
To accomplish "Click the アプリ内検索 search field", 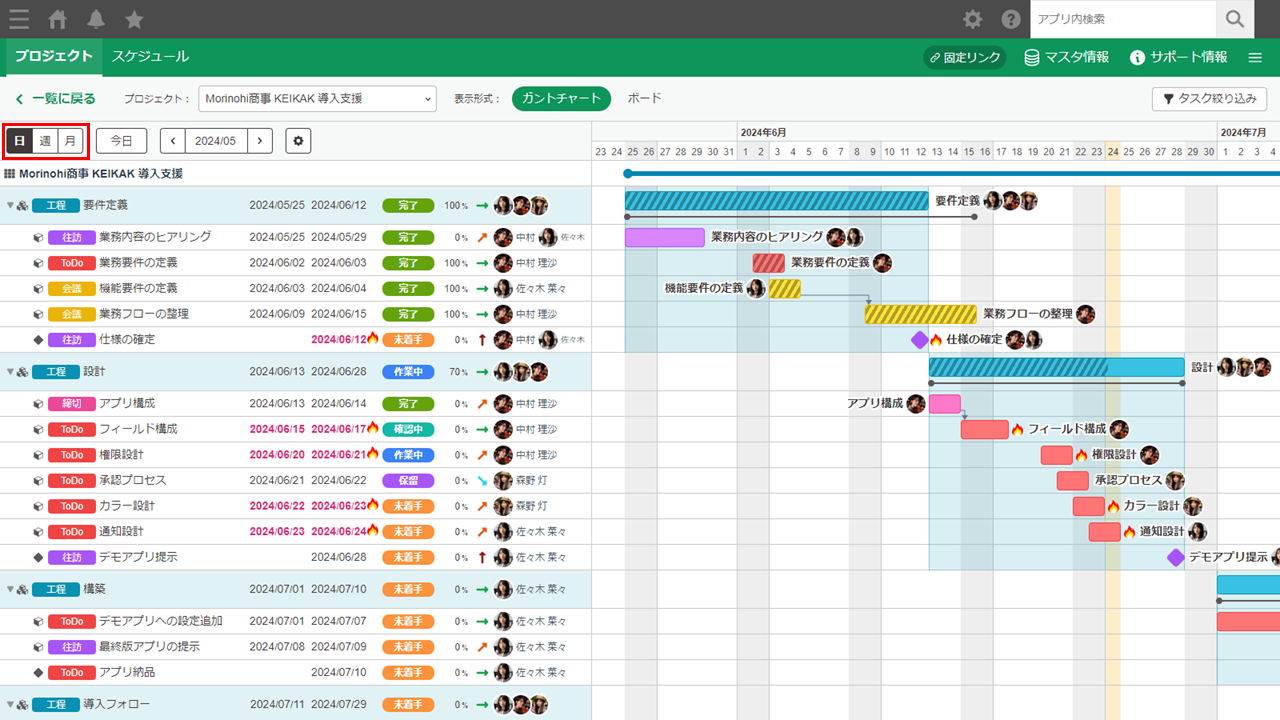I will click(1122, 19).
